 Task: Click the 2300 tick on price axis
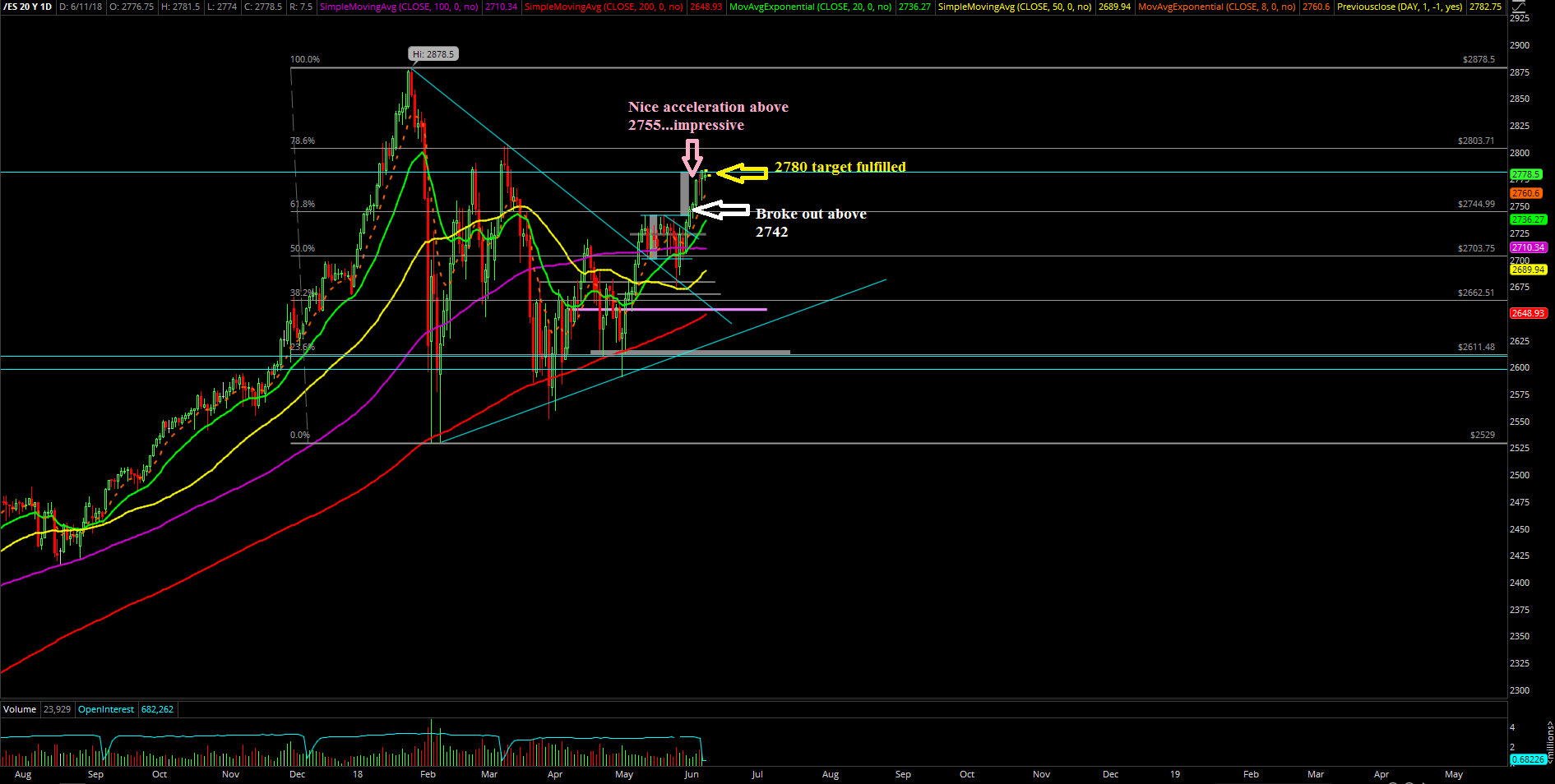[1520, 690]
